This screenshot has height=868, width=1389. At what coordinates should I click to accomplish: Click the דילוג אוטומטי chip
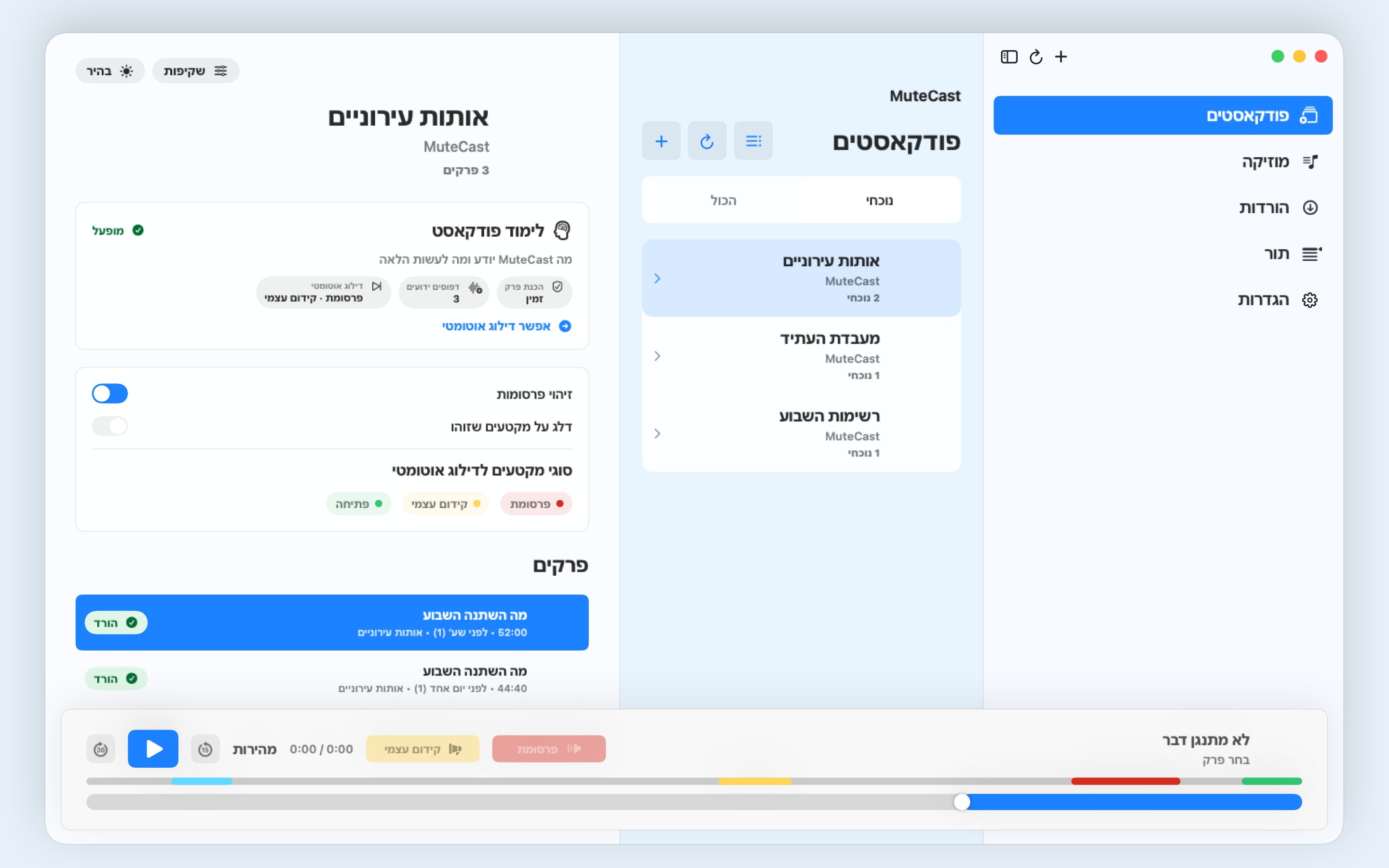[x=323, y=293]
